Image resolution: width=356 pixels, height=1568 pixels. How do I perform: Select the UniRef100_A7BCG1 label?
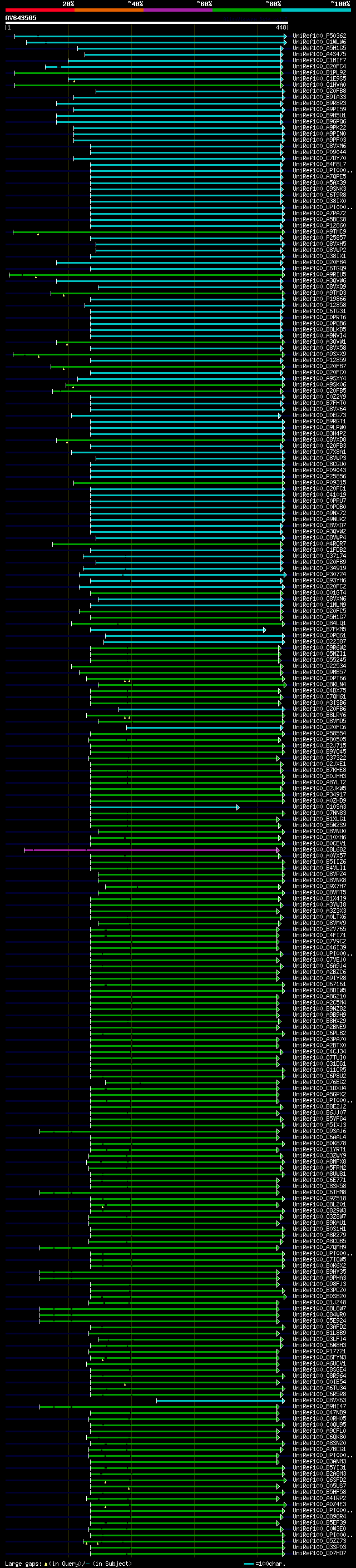tap(319, 1450)
